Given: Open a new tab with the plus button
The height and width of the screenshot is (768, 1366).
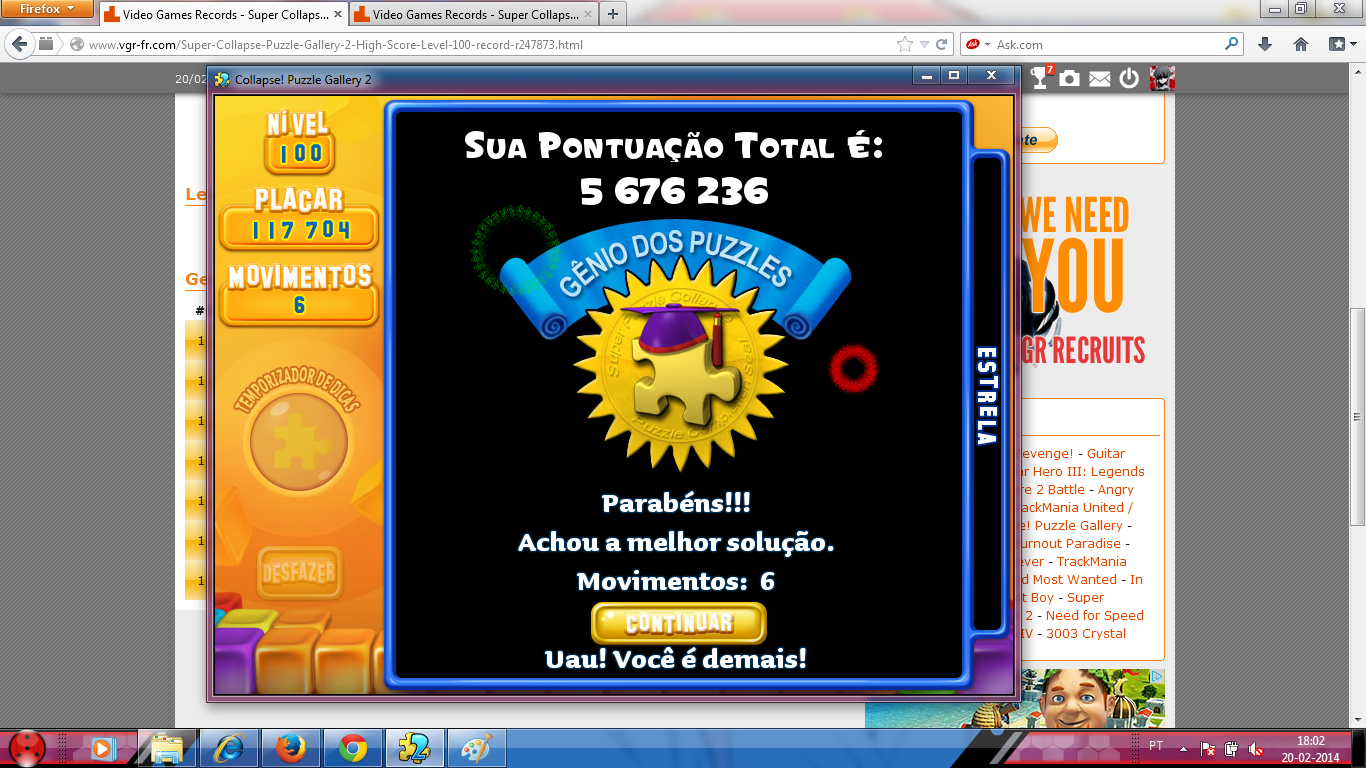Looking at the screenshot, I should click(612, 14).
